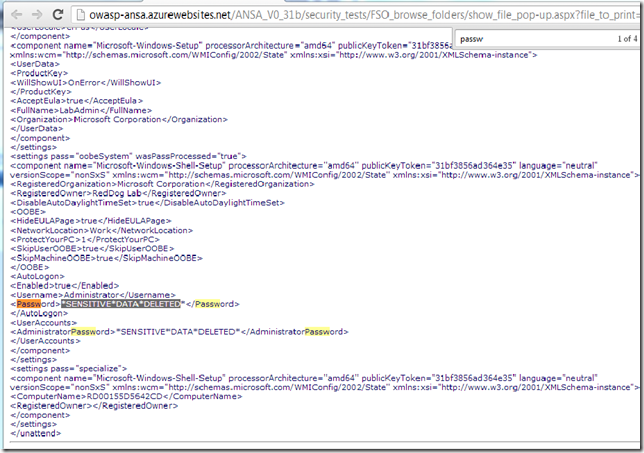Click the opening AutoLogon tag

tap(37, 276)
